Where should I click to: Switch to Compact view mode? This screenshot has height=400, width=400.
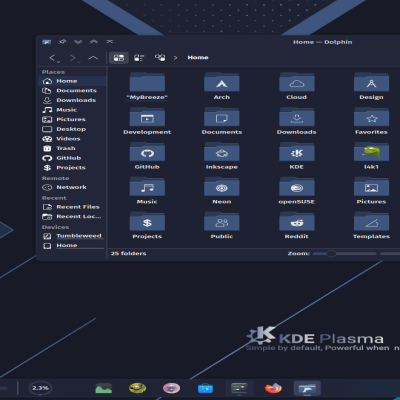(139, 58)
